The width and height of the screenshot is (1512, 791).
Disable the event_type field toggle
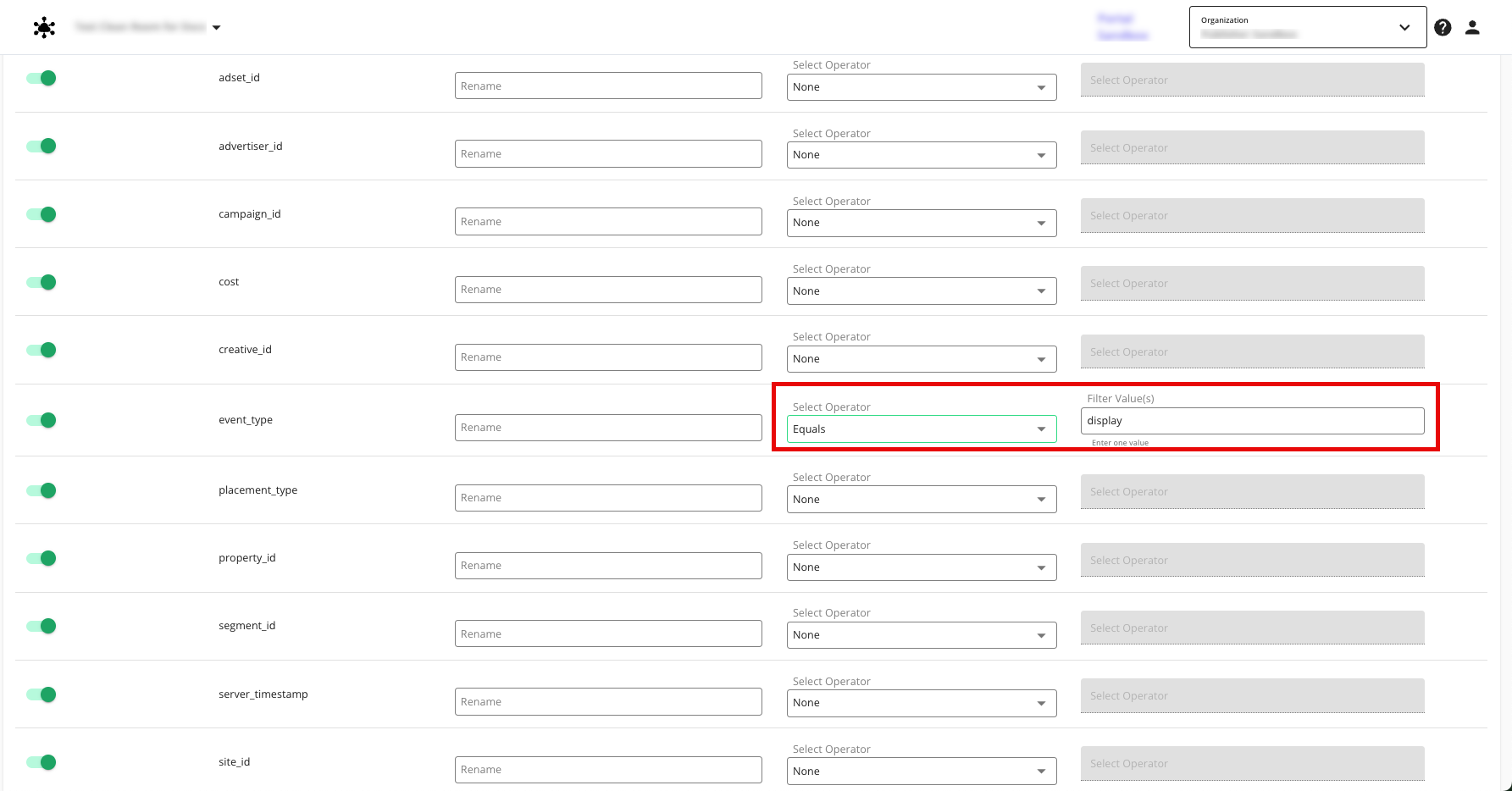42,420
